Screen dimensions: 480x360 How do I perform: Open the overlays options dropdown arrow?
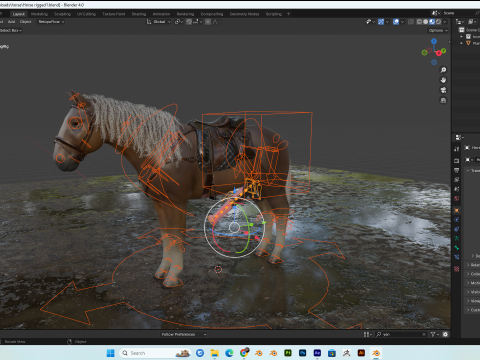pyautogui.click(x=402, y=22)
